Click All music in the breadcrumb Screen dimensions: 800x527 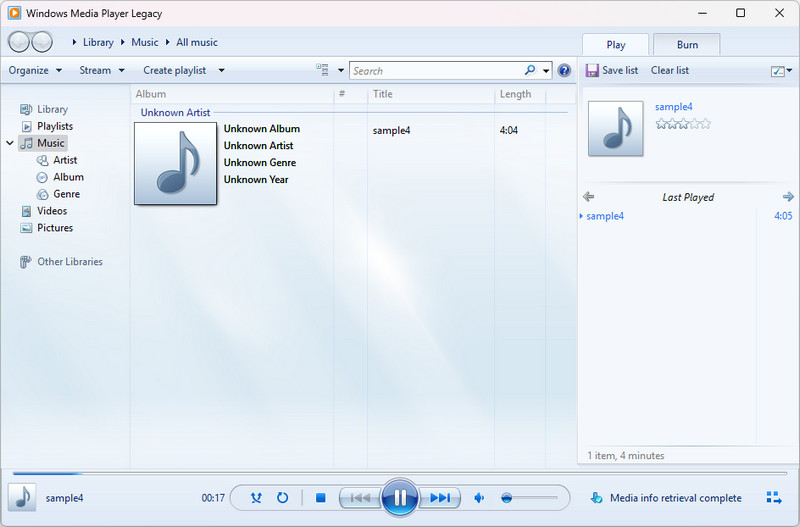point(197,42)
